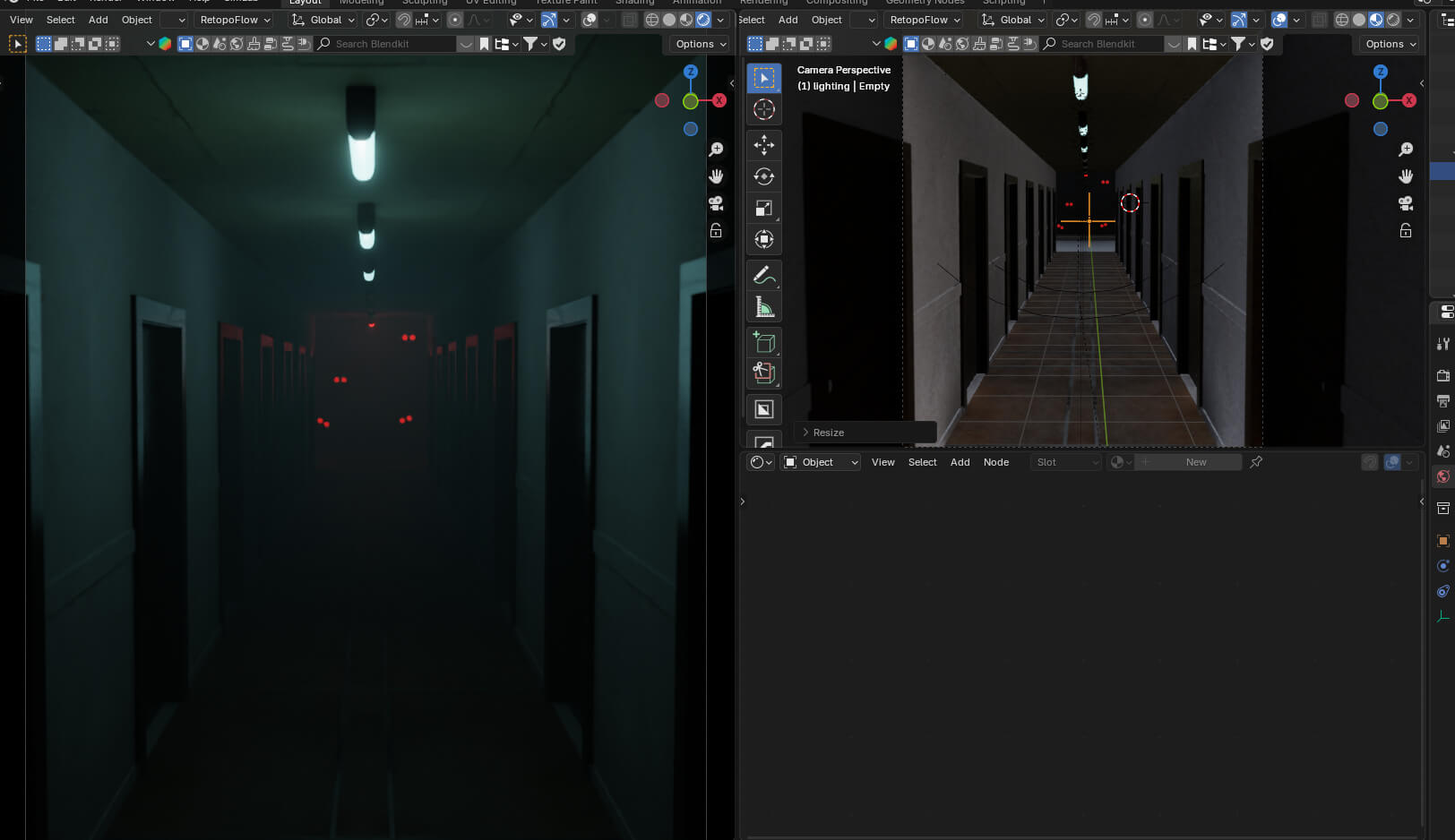Click the pan hand icon in left viewport

(x=716, y=176)
